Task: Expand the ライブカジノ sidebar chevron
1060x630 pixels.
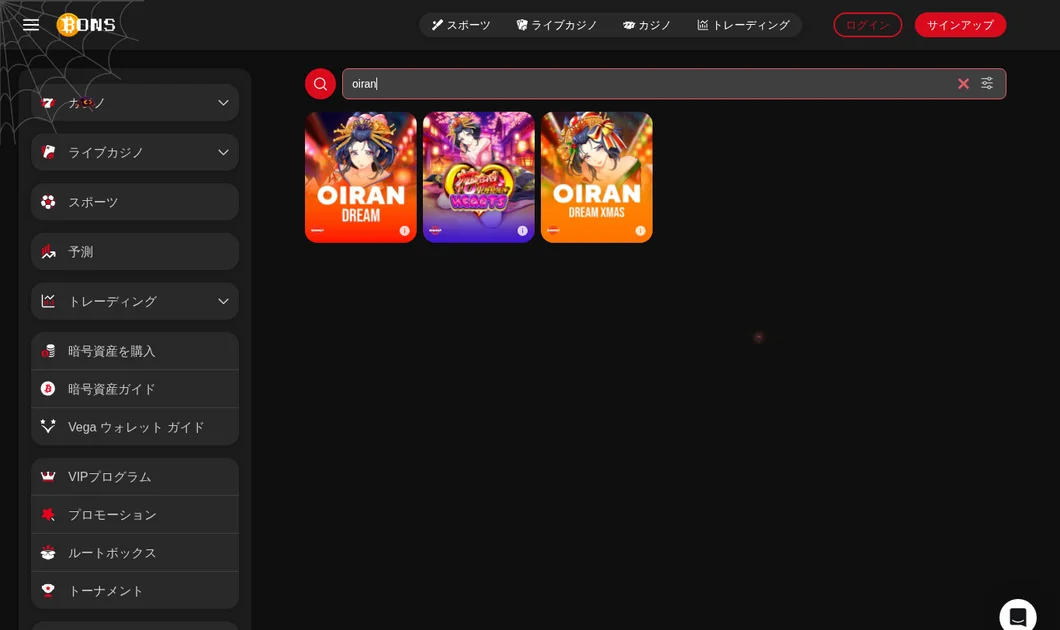Action: 223,153
